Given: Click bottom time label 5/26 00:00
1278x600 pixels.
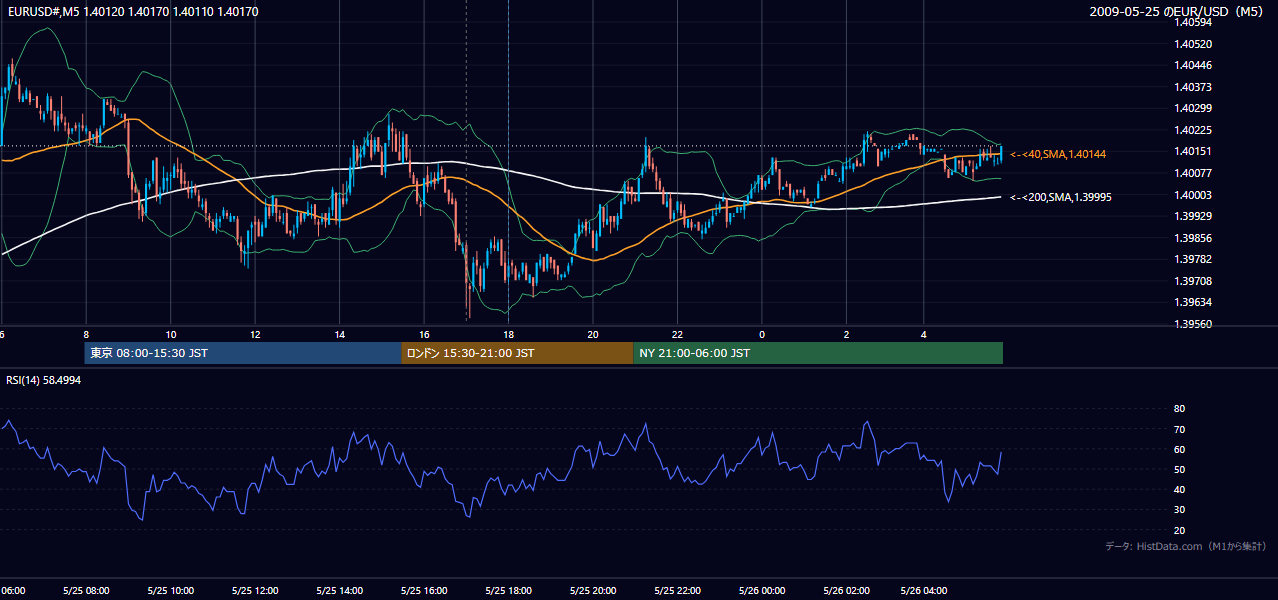Looking at the screenshot, I should click(x=760, y=590).
